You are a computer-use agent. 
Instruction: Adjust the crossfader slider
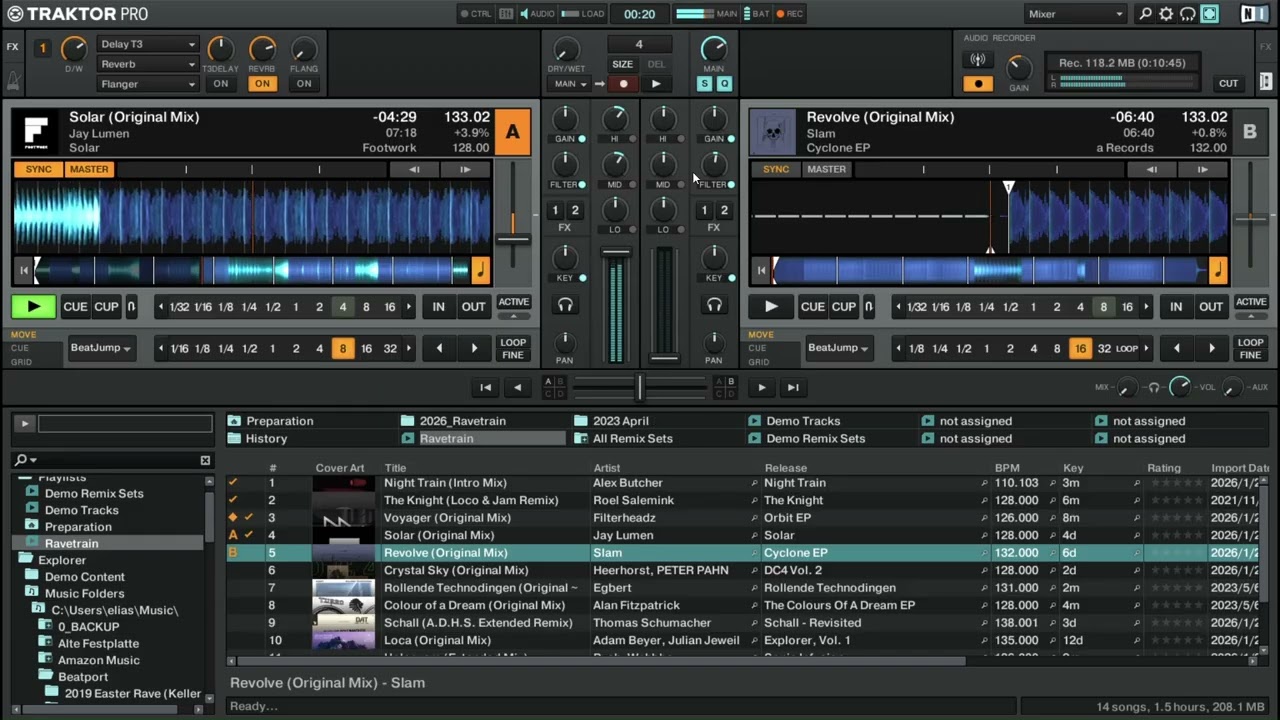640,387
